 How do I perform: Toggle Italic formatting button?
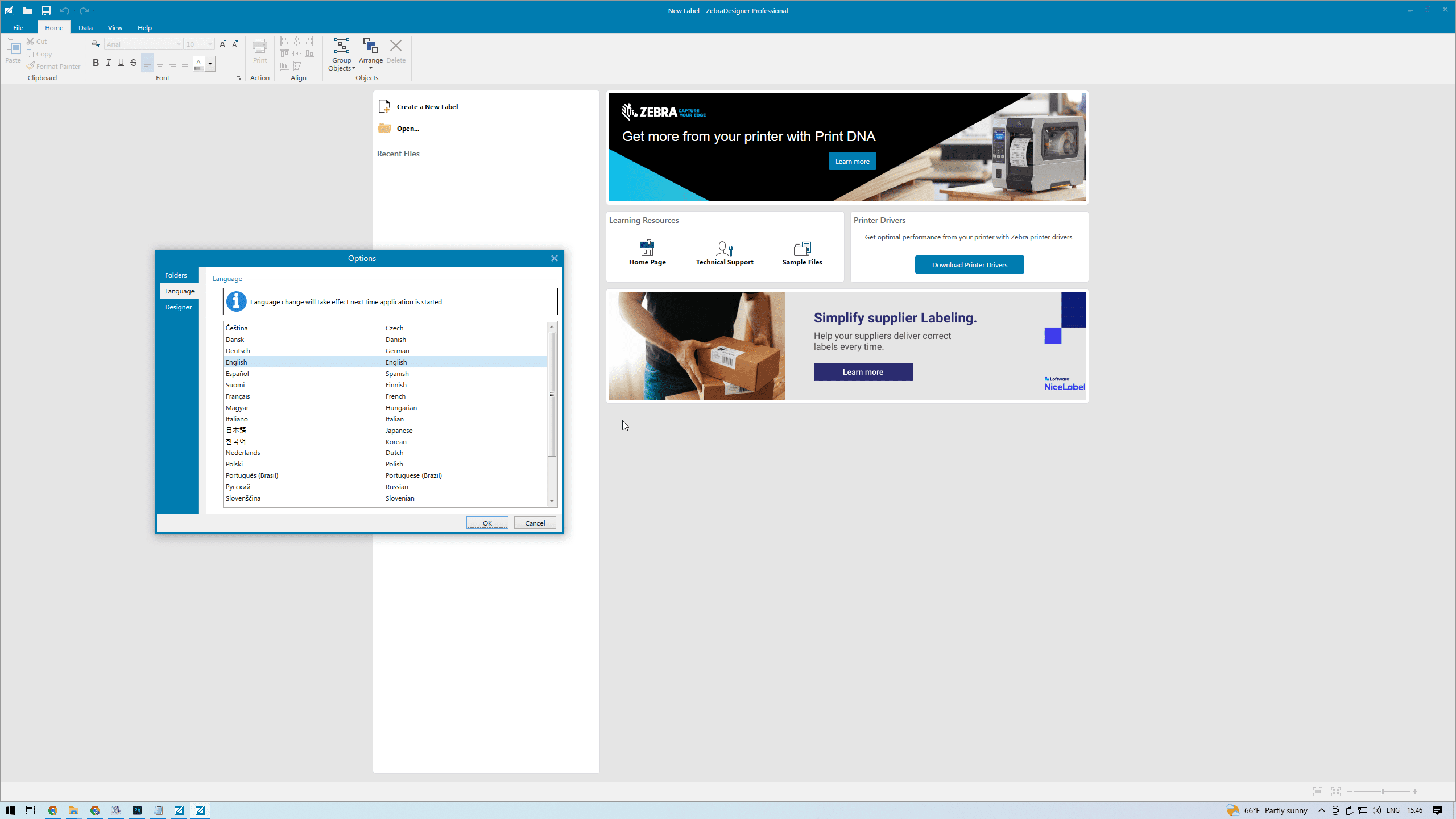[x=108, y=63]
